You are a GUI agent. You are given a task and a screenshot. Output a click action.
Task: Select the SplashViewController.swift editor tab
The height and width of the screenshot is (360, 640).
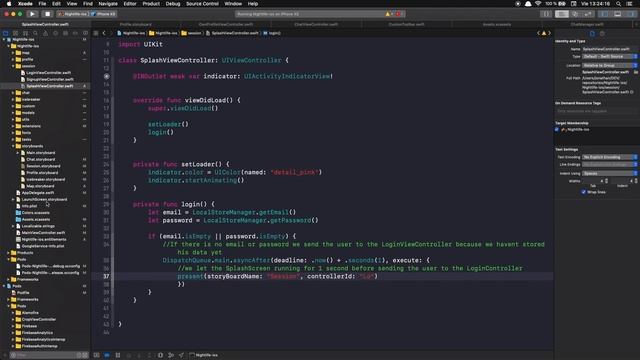45,24
